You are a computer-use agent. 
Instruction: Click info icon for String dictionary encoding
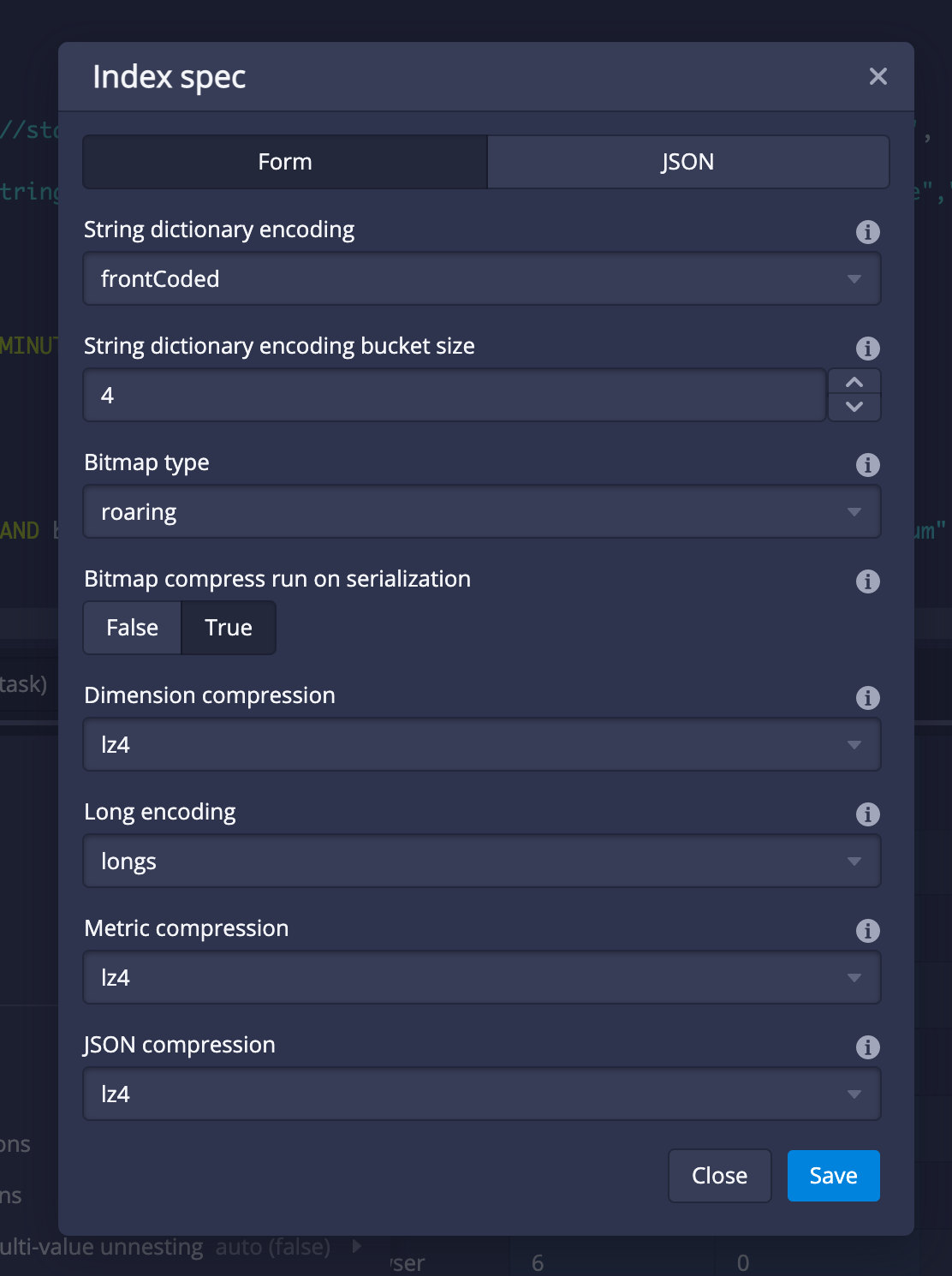867,232
